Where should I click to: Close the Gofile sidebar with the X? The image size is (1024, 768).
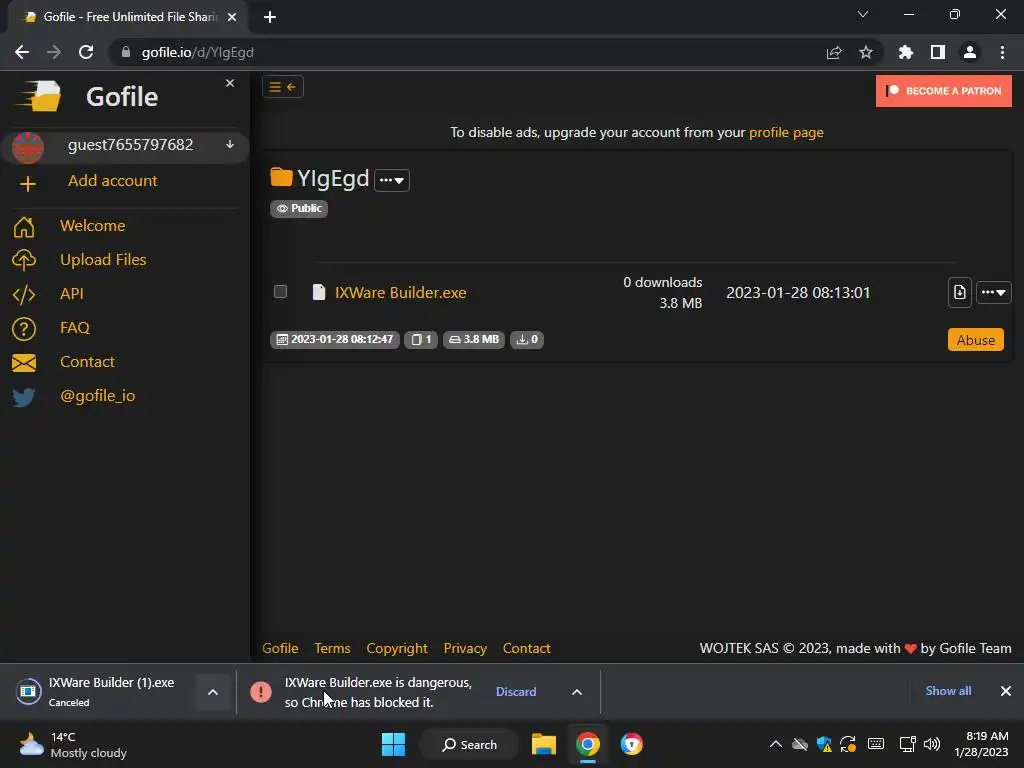[x=230, y=83]
